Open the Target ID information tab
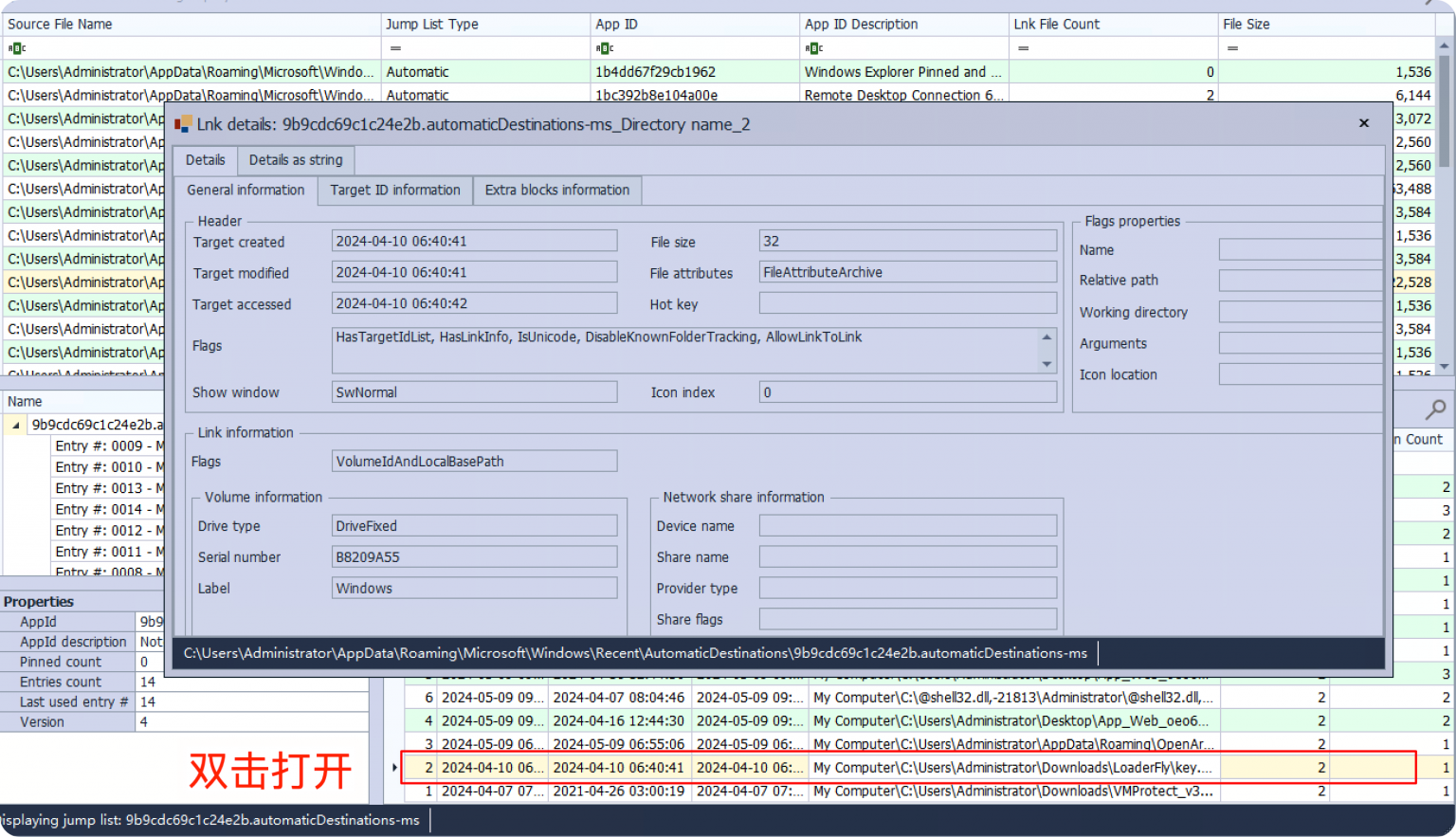This screenshot has width=1456, height=837. click(394, 190)
